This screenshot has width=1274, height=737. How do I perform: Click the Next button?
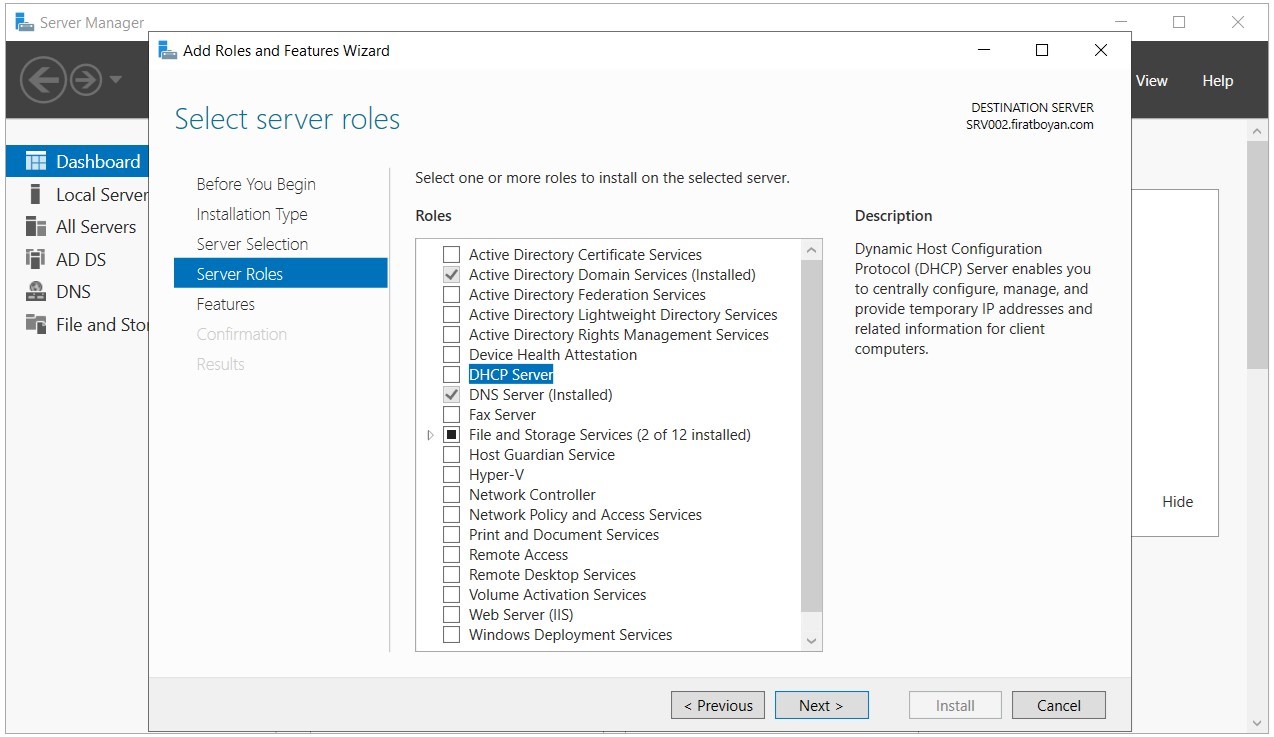821,705
